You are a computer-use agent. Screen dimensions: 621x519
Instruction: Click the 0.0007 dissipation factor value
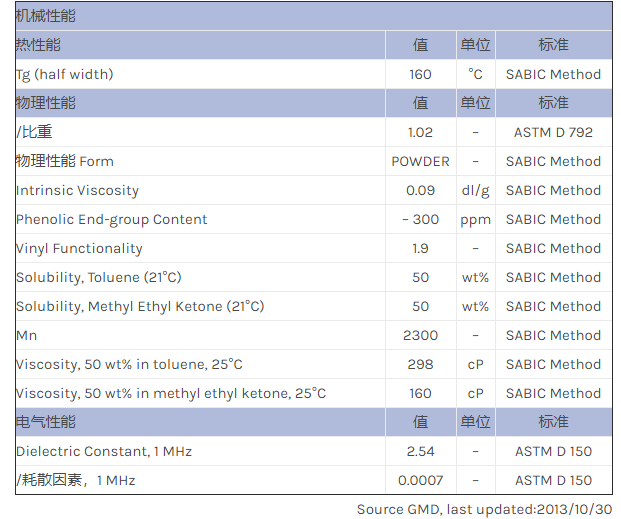coord(420,480)
